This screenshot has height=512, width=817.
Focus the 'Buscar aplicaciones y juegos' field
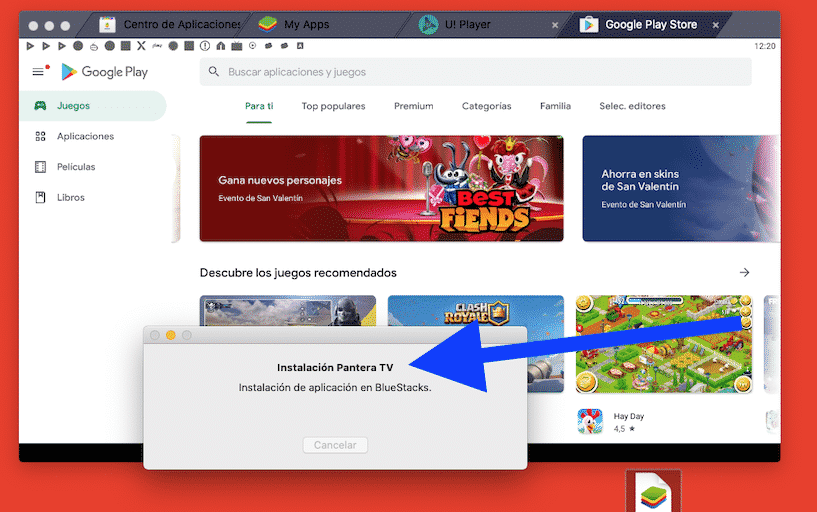(475, 72)
